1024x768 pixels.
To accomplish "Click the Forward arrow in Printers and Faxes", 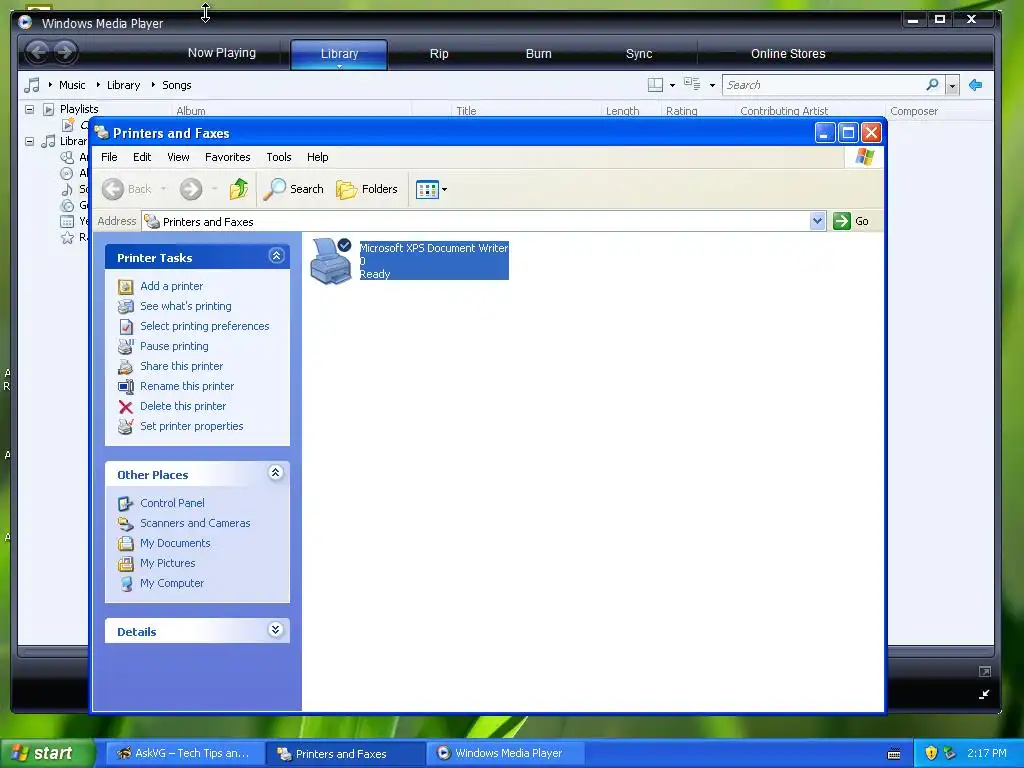I will click(191, 189).
